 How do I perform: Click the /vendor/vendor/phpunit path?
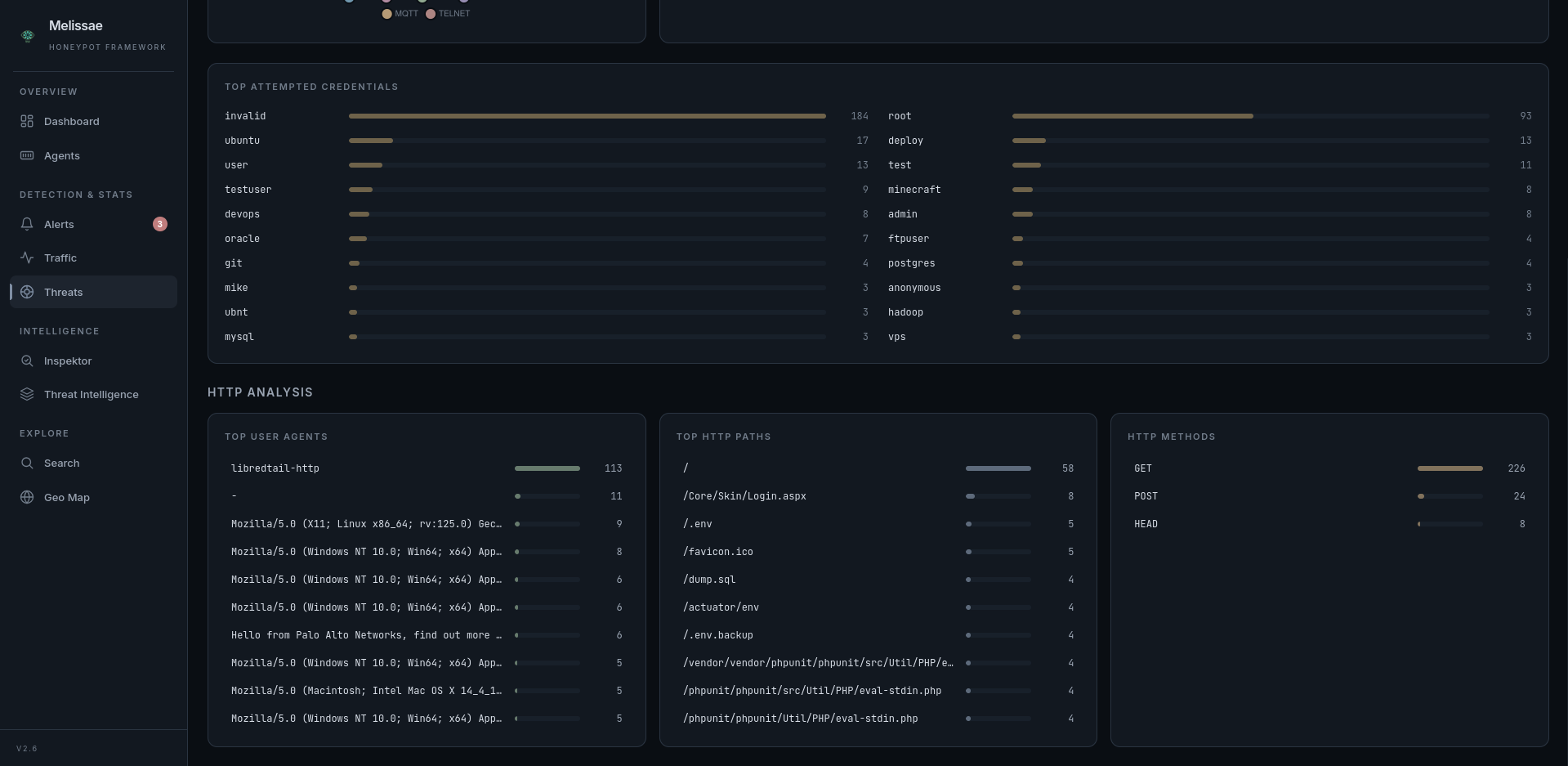(818, 663)
